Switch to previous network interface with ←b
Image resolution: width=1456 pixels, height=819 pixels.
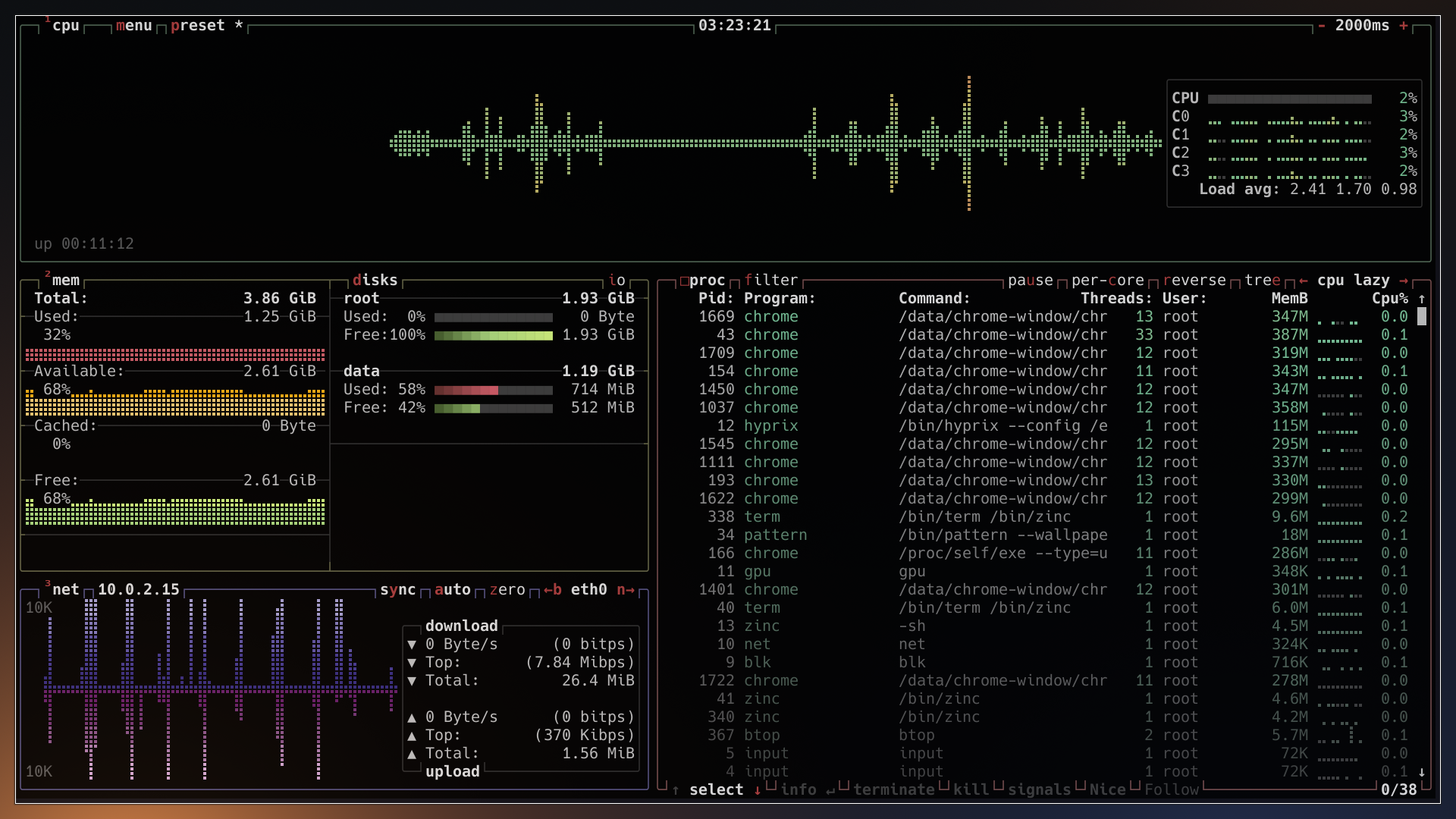pyautogui.click(x=553, y=589)
